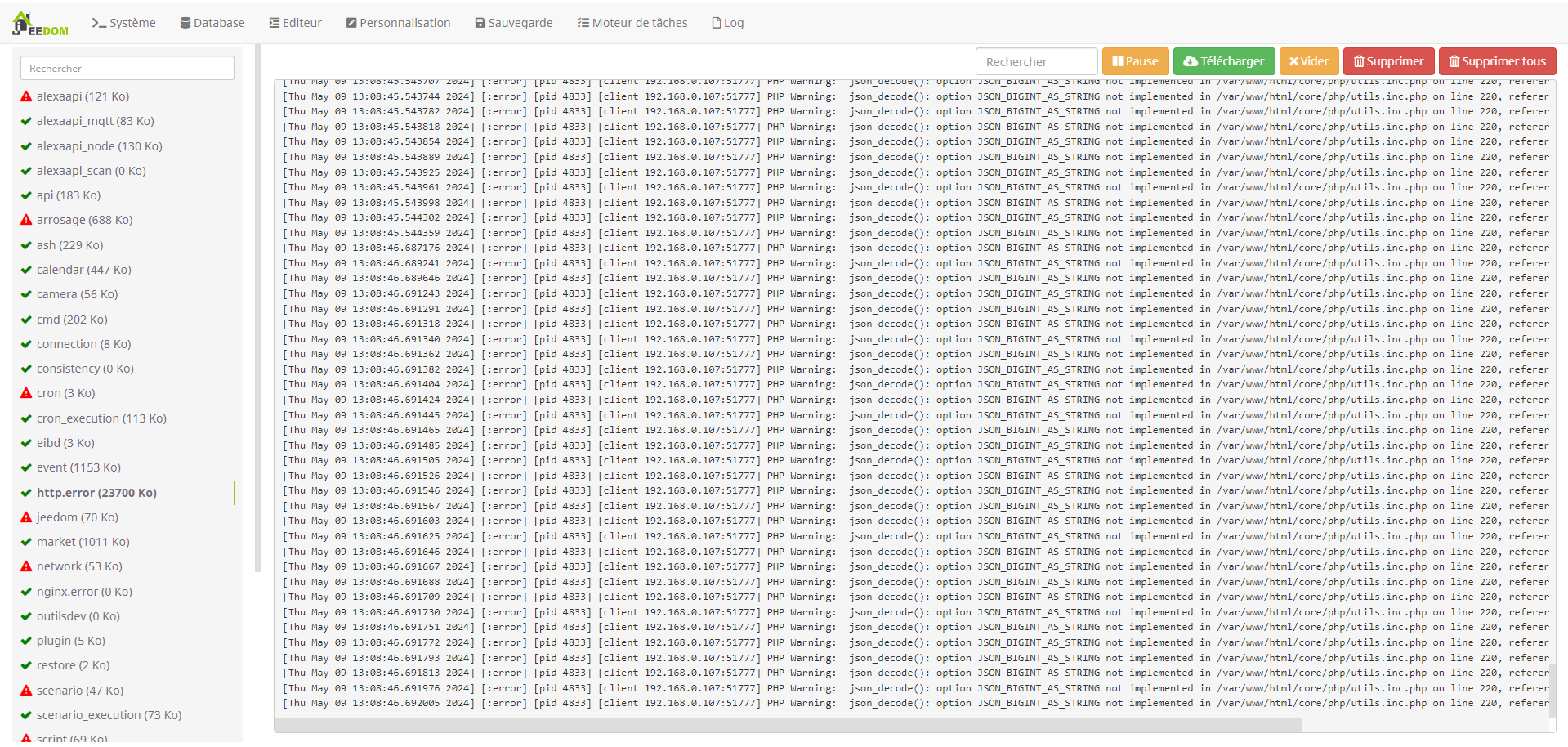
Task: Open the jeedom log
Action: click(x=77, y=517)
